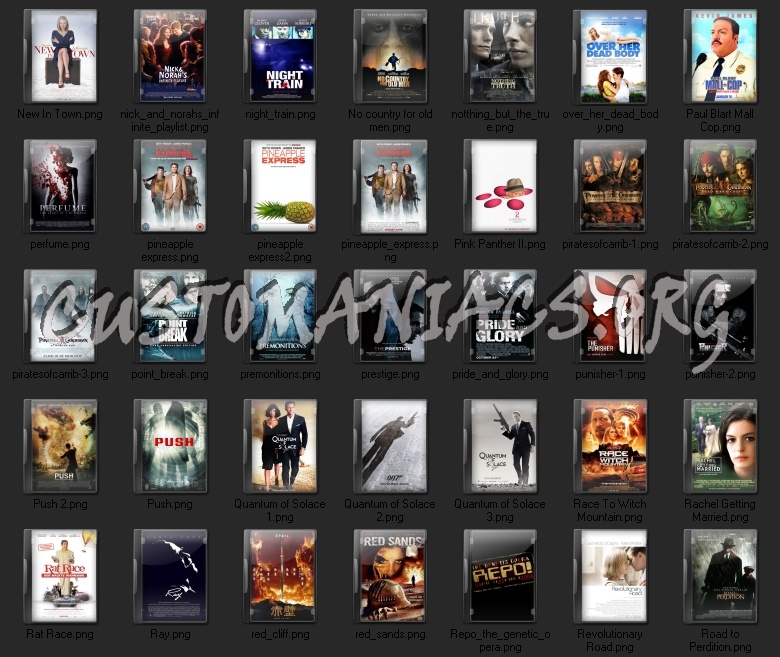Select the punisher-1 skull cover icon
This screenshot has width=780, height=657.
pos(610,316)
